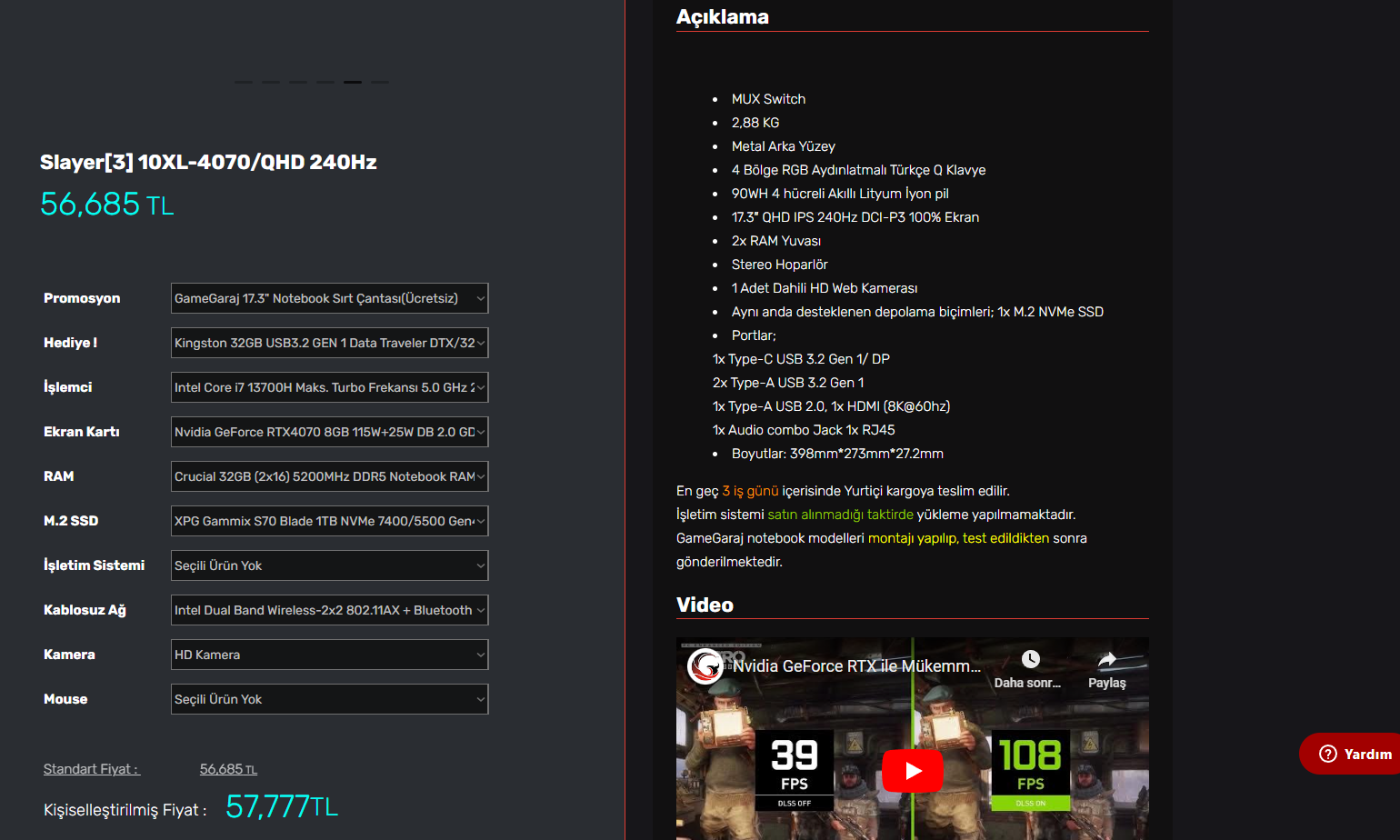Expand the Ekran Kartı dropdown
1400x840 pixels.
329,432
